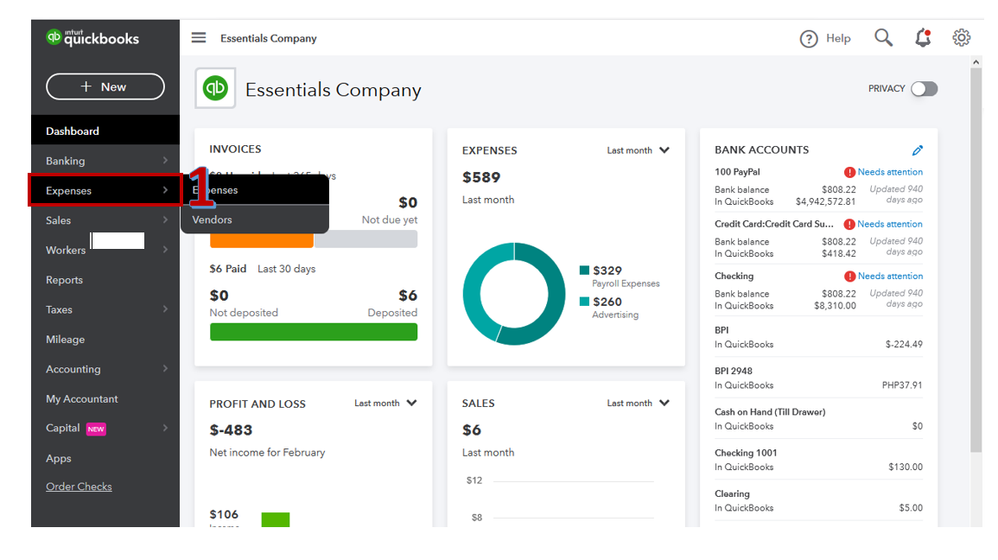Open Mileage from sidebar
This screenshot has height=560, width=998.
click(65, 339)
